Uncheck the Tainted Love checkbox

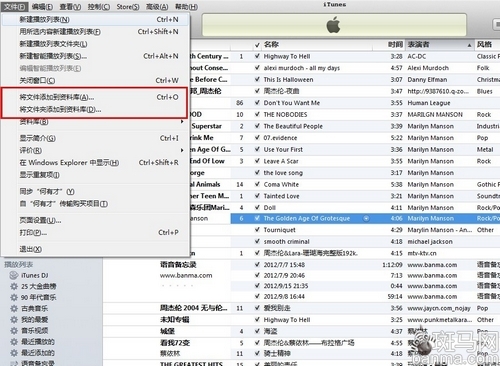pos(257,196)
